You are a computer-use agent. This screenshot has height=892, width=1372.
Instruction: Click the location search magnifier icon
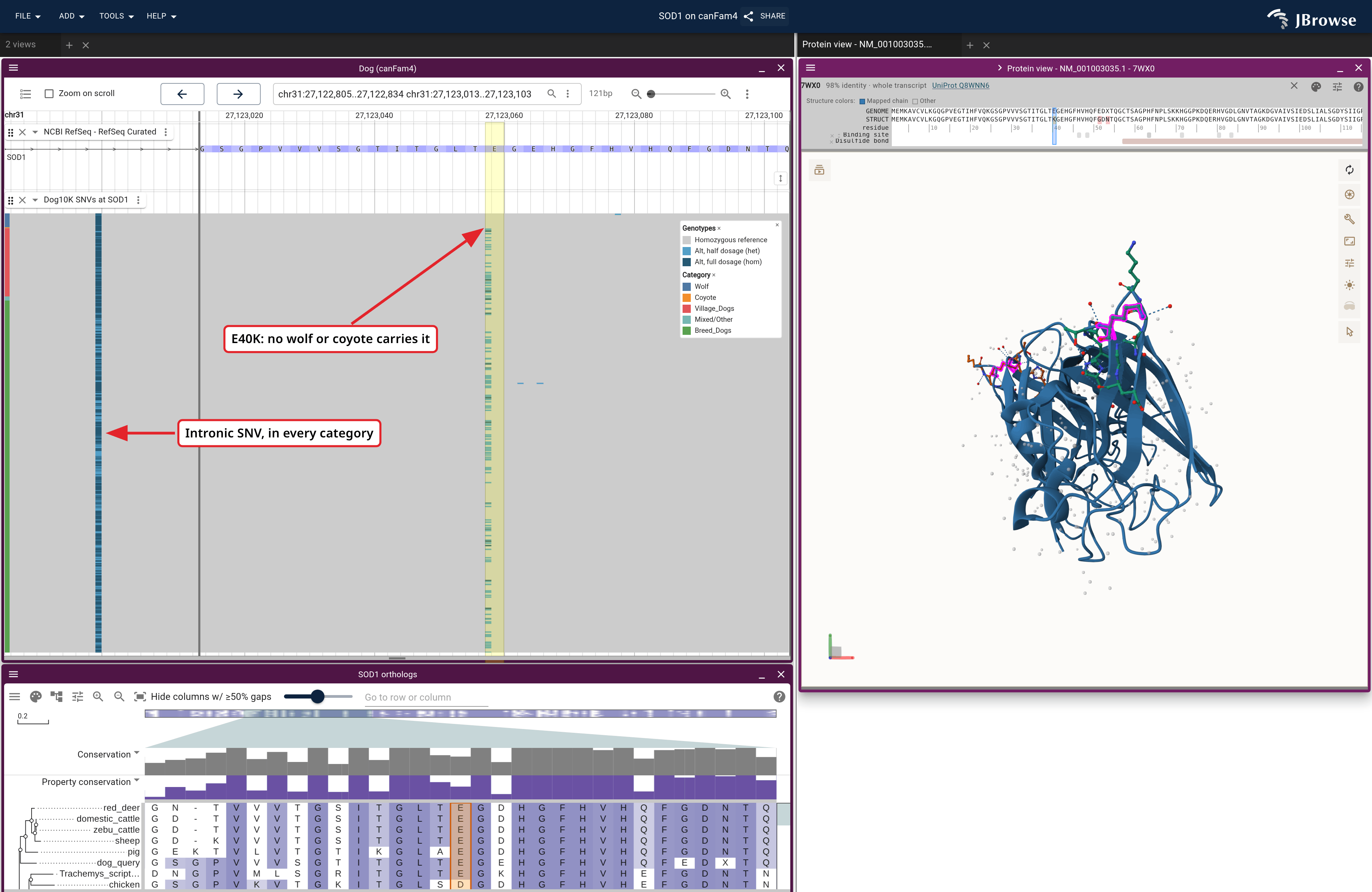pyautogui.click(x=552, y=93)
